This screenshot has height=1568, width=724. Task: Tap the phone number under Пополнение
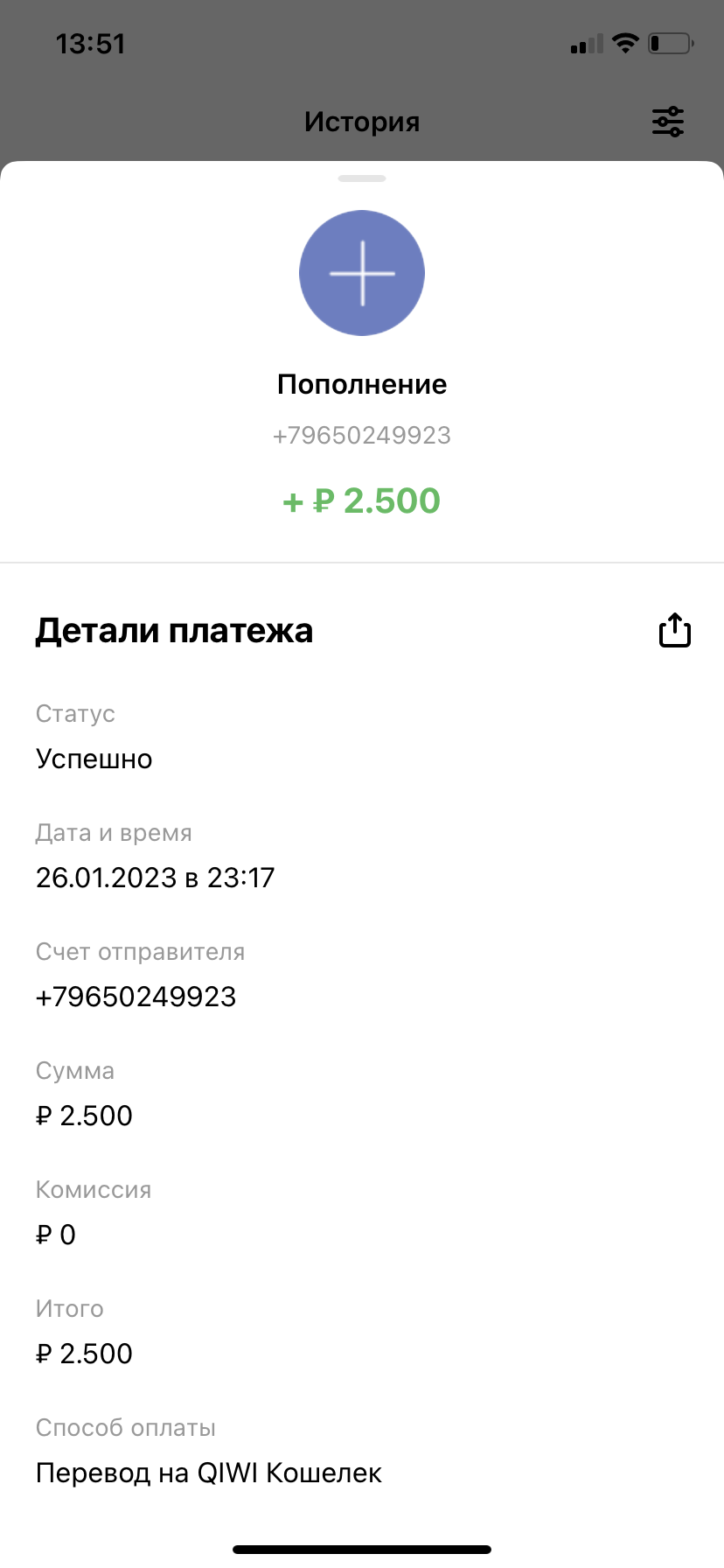pos(362,436)
